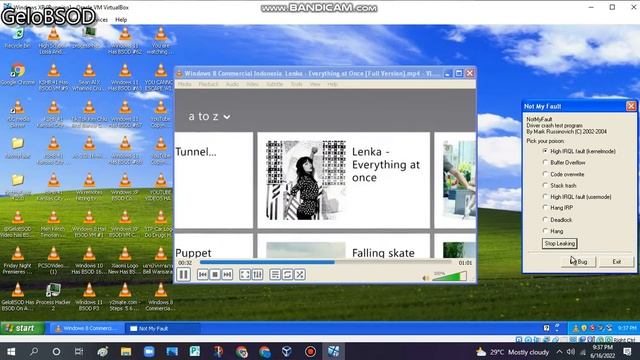Screen dimensions: 640x360
Task: Select Friday Night Premieres desktop file
Action: tap(18, 260)
